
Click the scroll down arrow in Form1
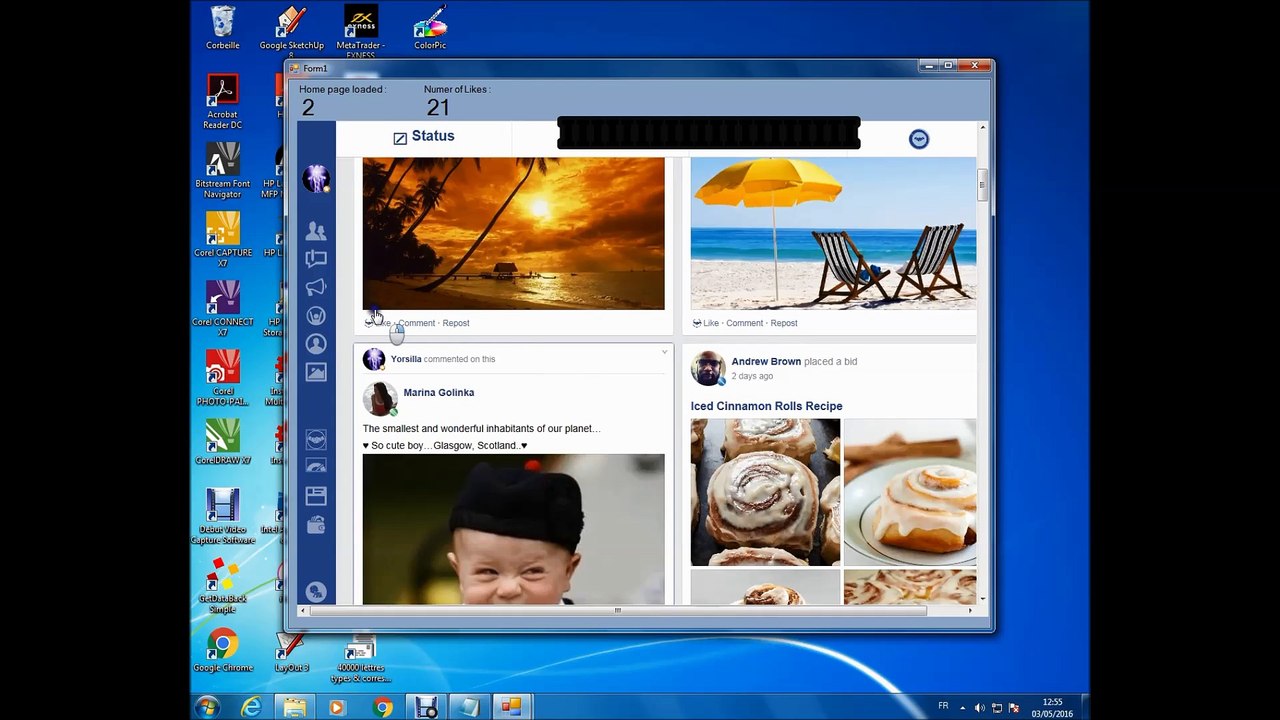point(982,598)
